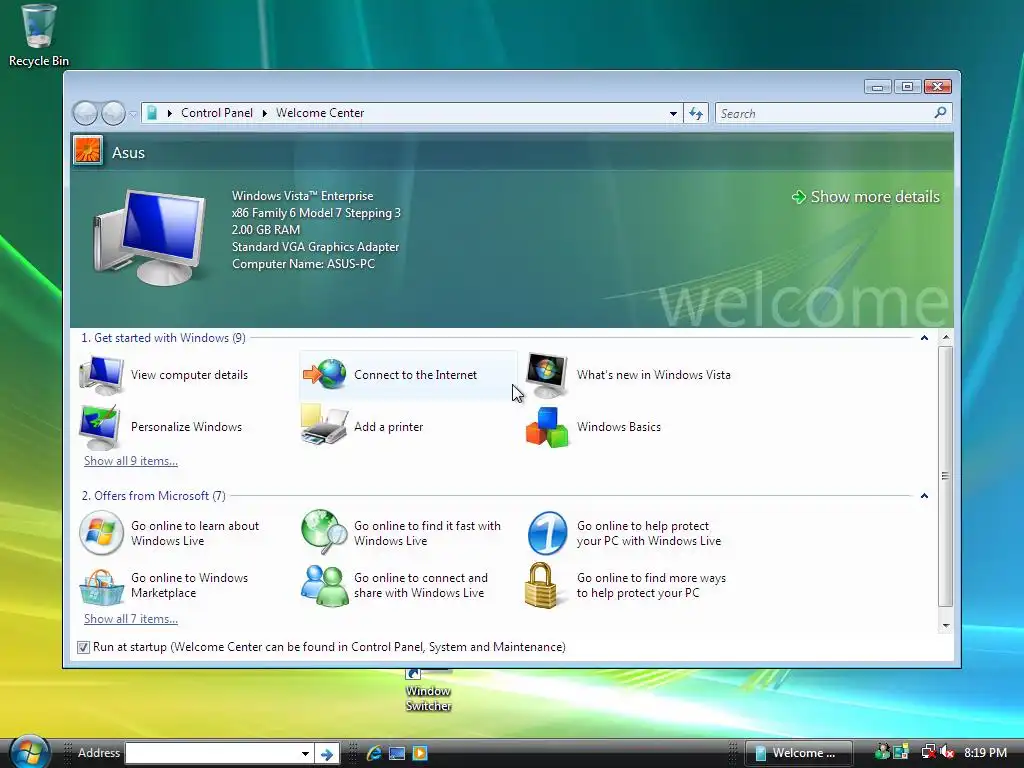Viewport: 1024px width, 768px height.
Task: Click the muted volume tray icon
Action: tap(947, 752)
